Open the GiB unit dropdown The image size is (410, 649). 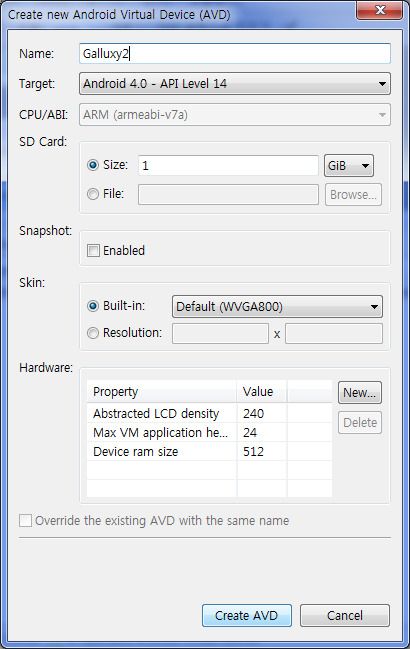click(349, 166)
